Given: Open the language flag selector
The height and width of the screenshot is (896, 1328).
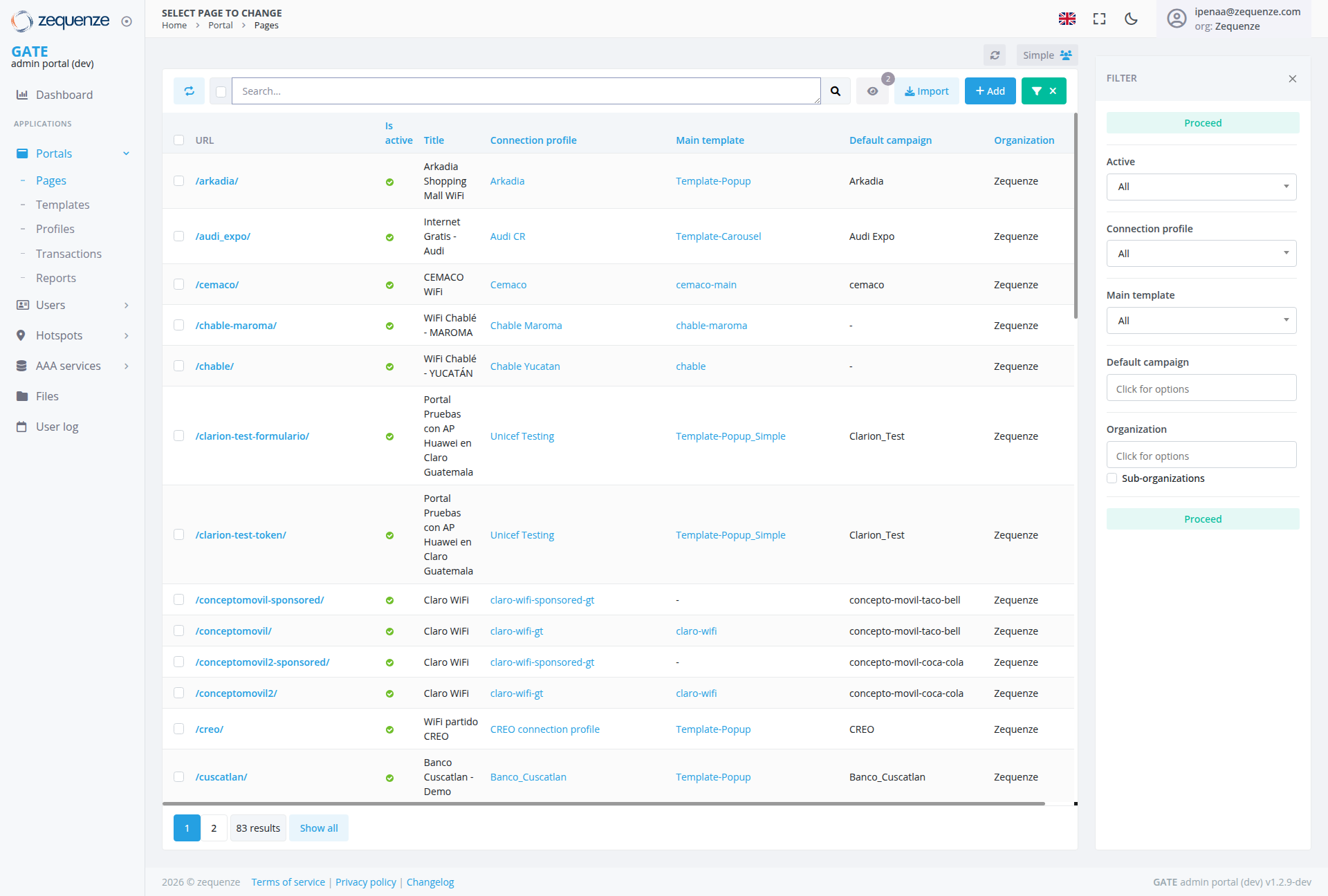Looking at the screenshot, I should [x=1067, y=19].
